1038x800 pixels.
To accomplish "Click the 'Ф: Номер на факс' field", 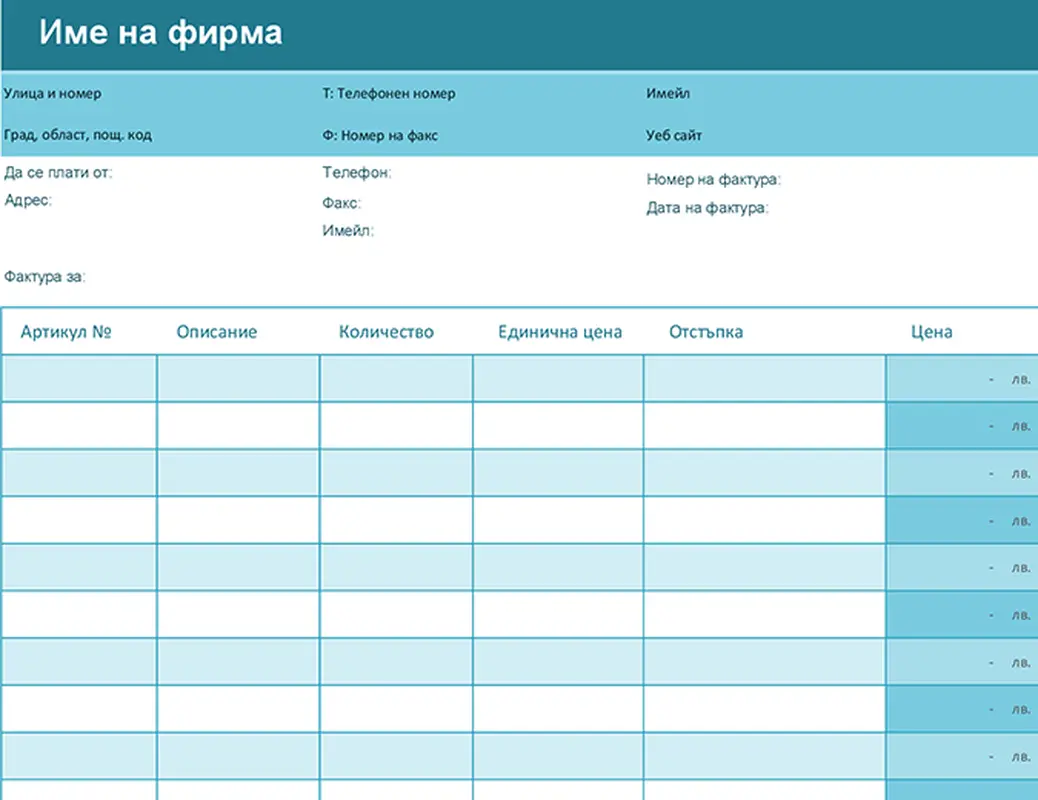I will (380, 135).
